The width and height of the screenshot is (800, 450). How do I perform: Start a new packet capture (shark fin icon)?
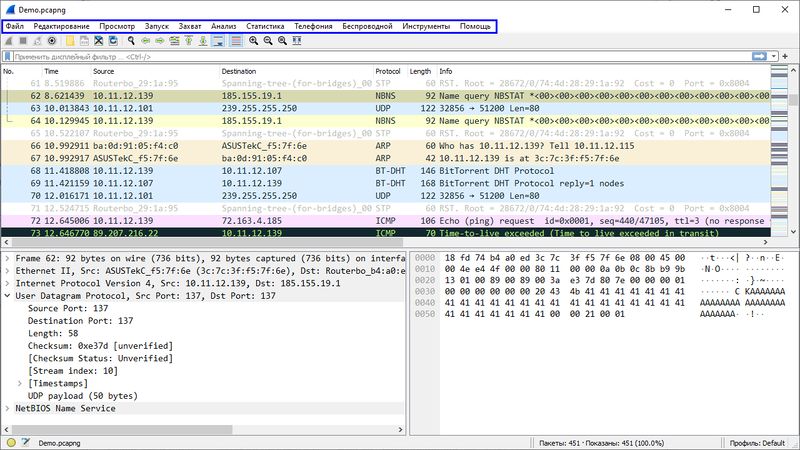coord(9,41)
